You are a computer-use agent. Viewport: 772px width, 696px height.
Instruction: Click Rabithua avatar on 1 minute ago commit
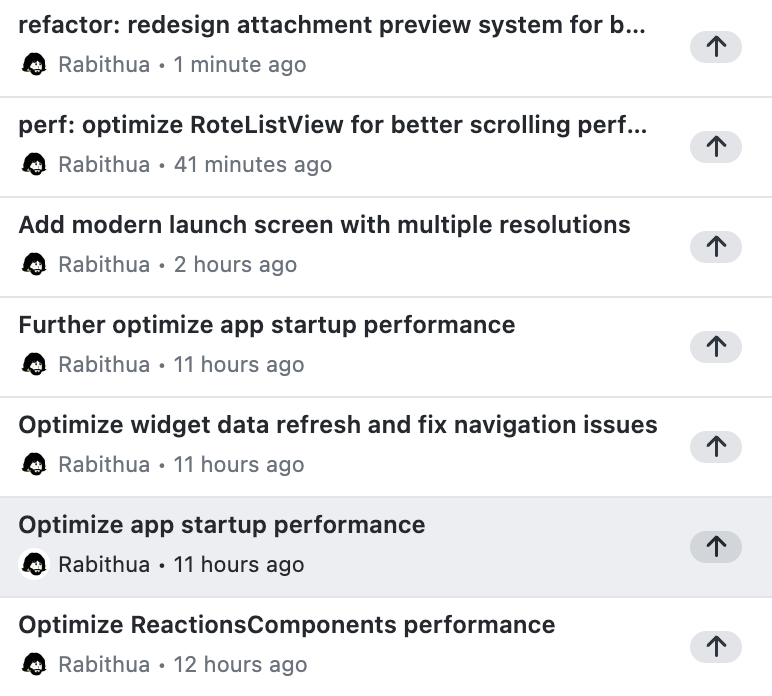coord(34,65)
